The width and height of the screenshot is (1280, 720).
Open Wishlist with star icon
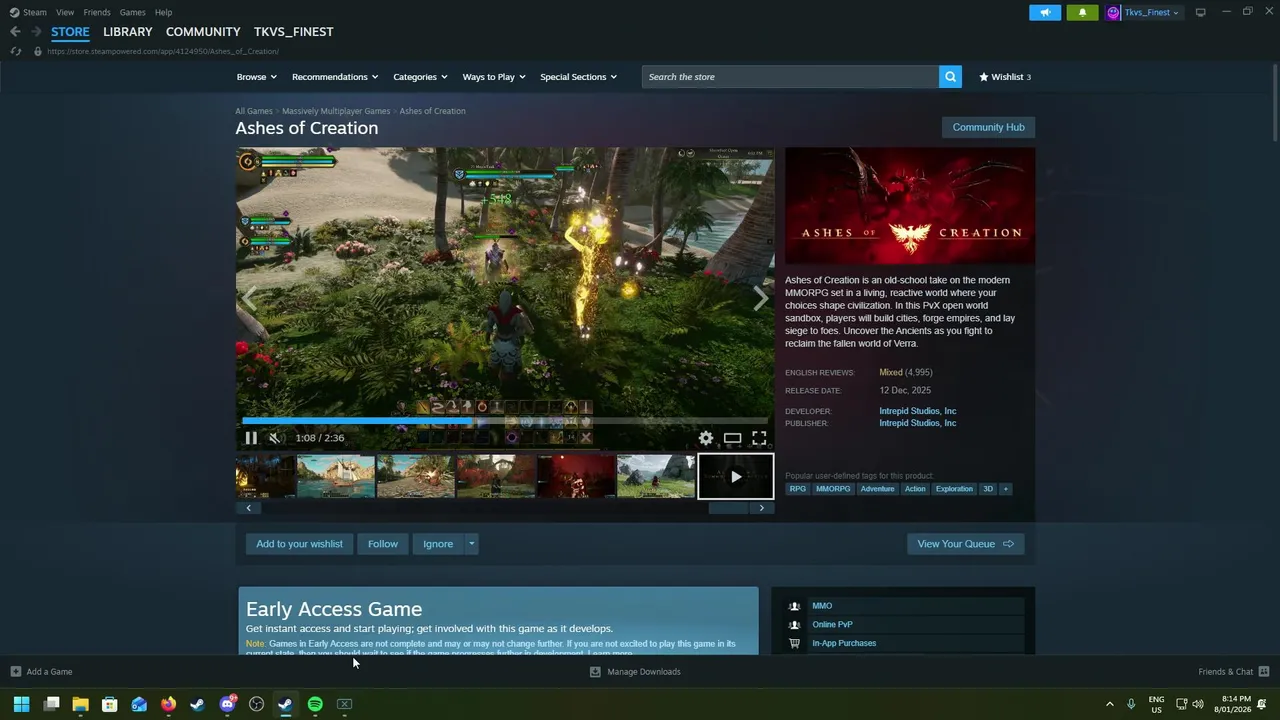1005,77
